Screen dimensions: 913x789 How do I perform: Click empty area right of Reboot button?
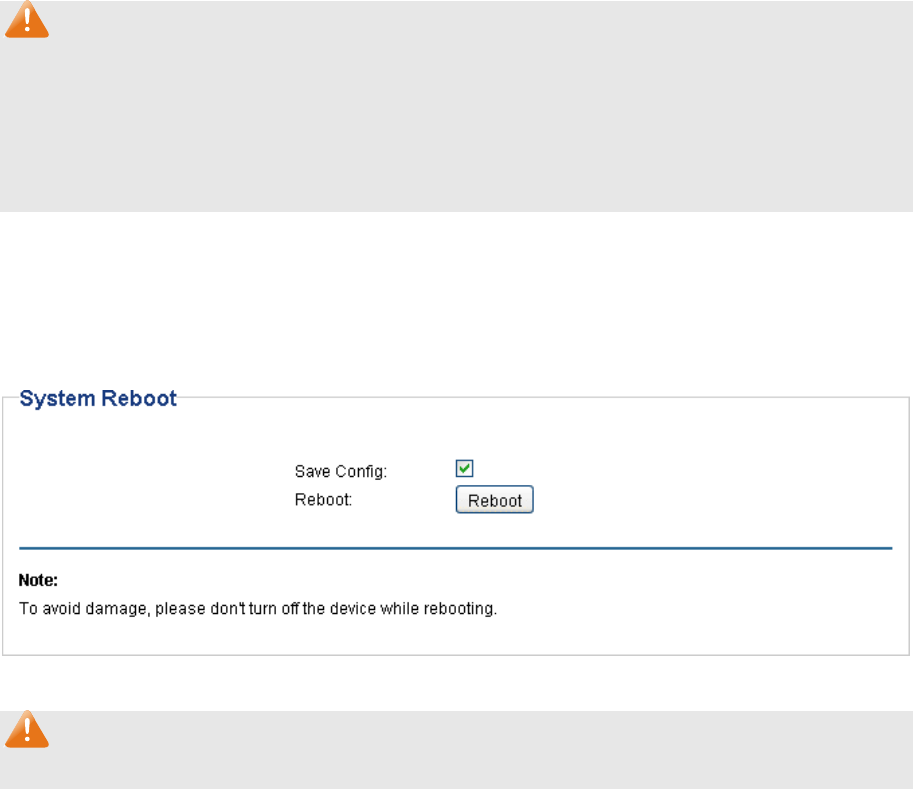(x=700, y=500)
